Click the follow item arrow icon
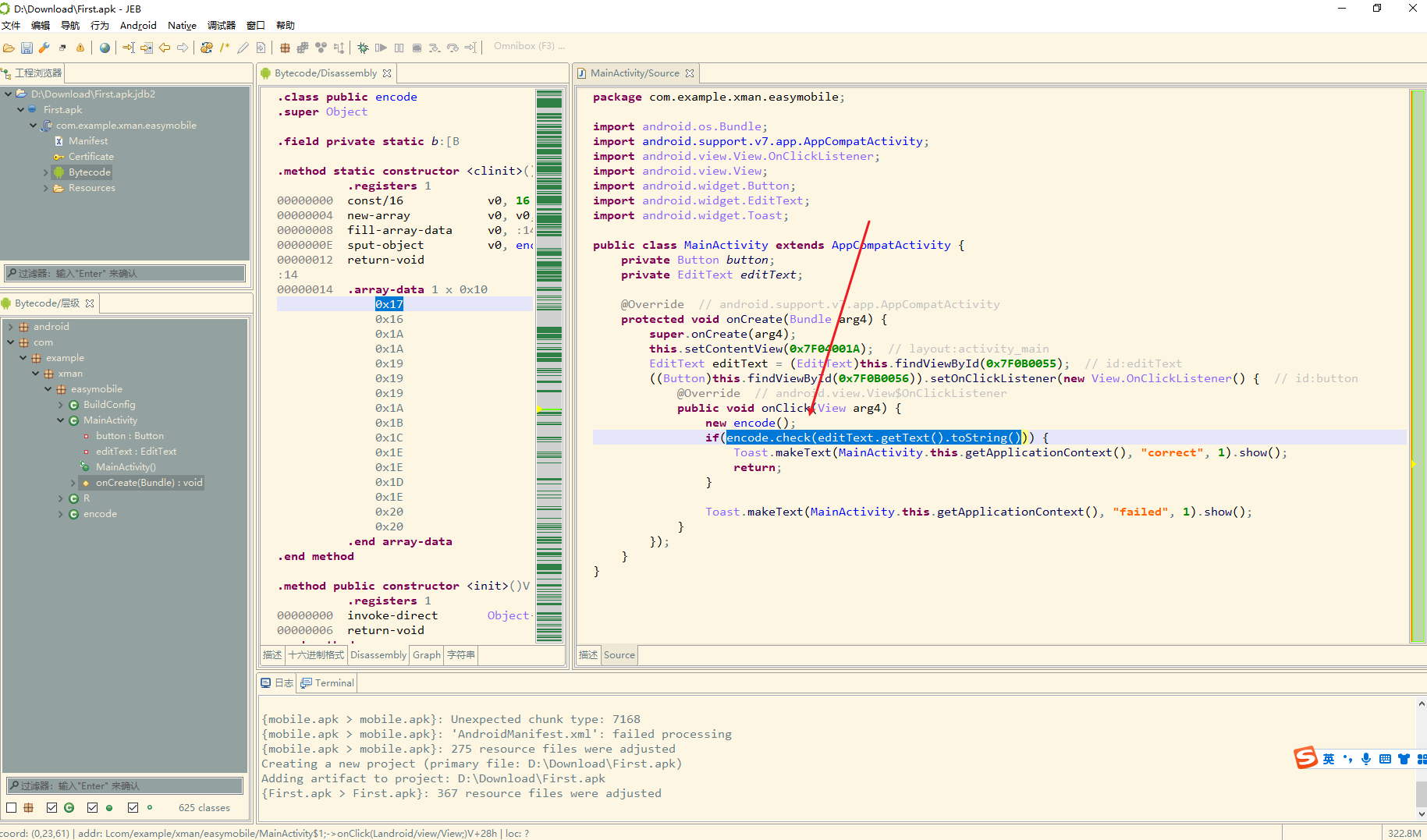 pyautogui.click(x=147, y=48)
